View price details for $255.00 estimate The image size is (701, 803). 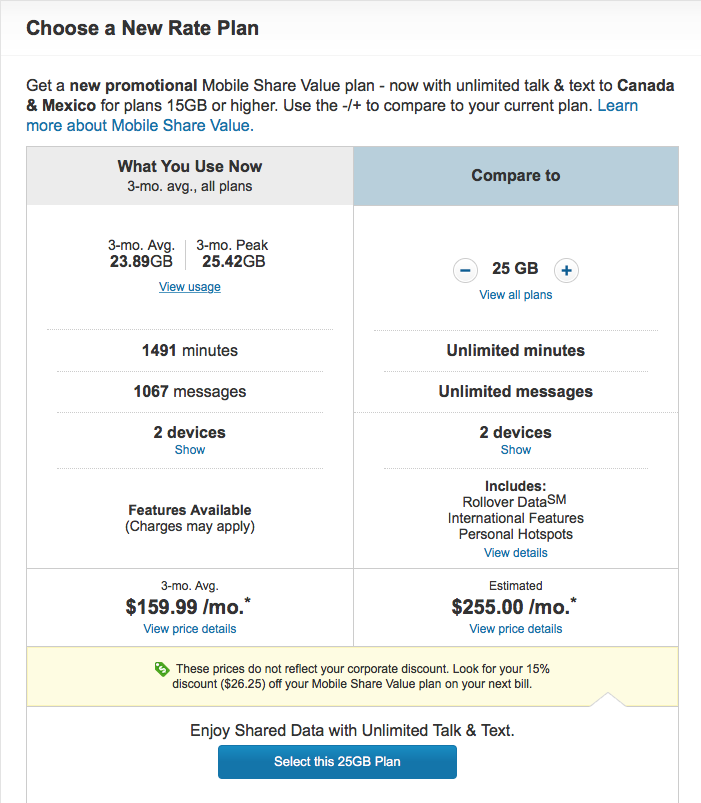[515, 629]
